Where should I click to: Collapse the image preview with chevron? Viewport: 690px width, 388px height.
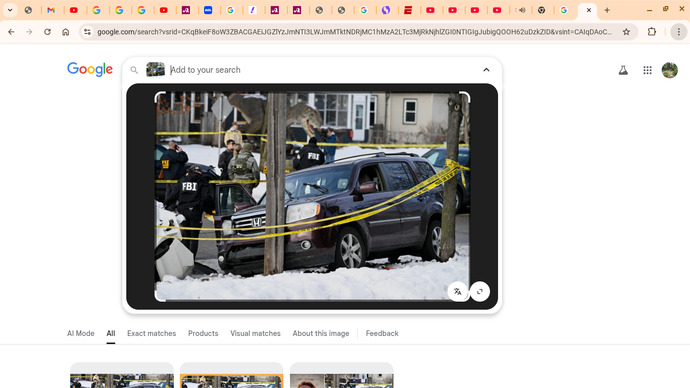pyautogui.click(x=486, y=70)
